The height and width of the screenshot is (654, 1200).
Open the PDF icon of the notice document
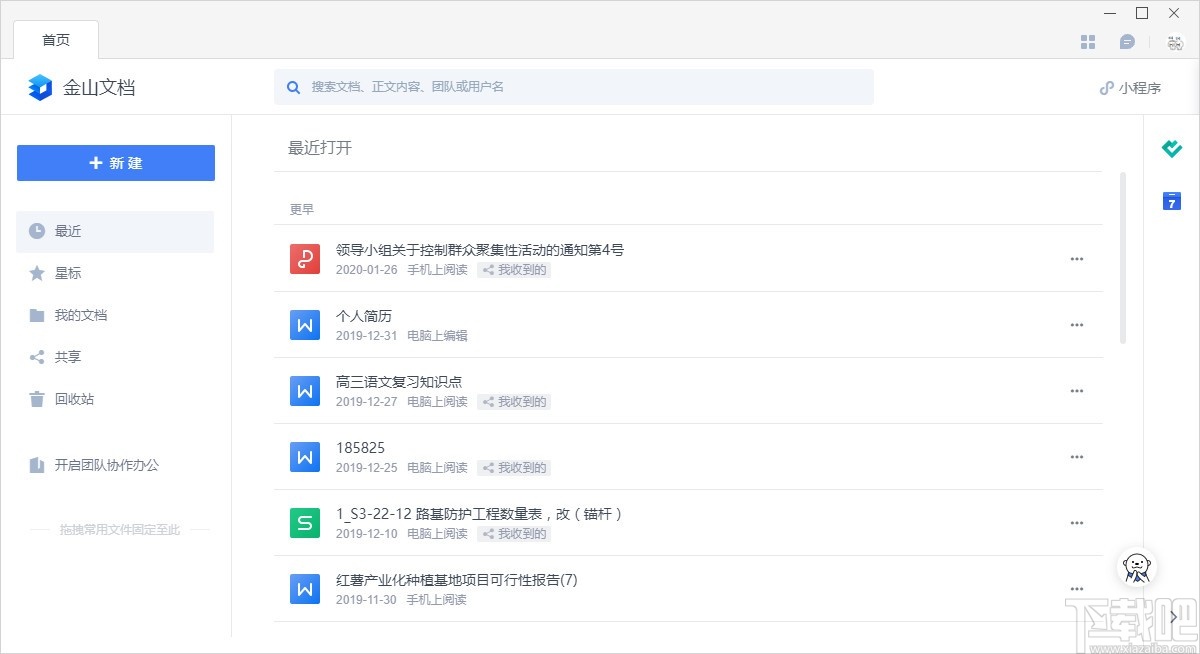pyautogui.click(x=304, y=258)
